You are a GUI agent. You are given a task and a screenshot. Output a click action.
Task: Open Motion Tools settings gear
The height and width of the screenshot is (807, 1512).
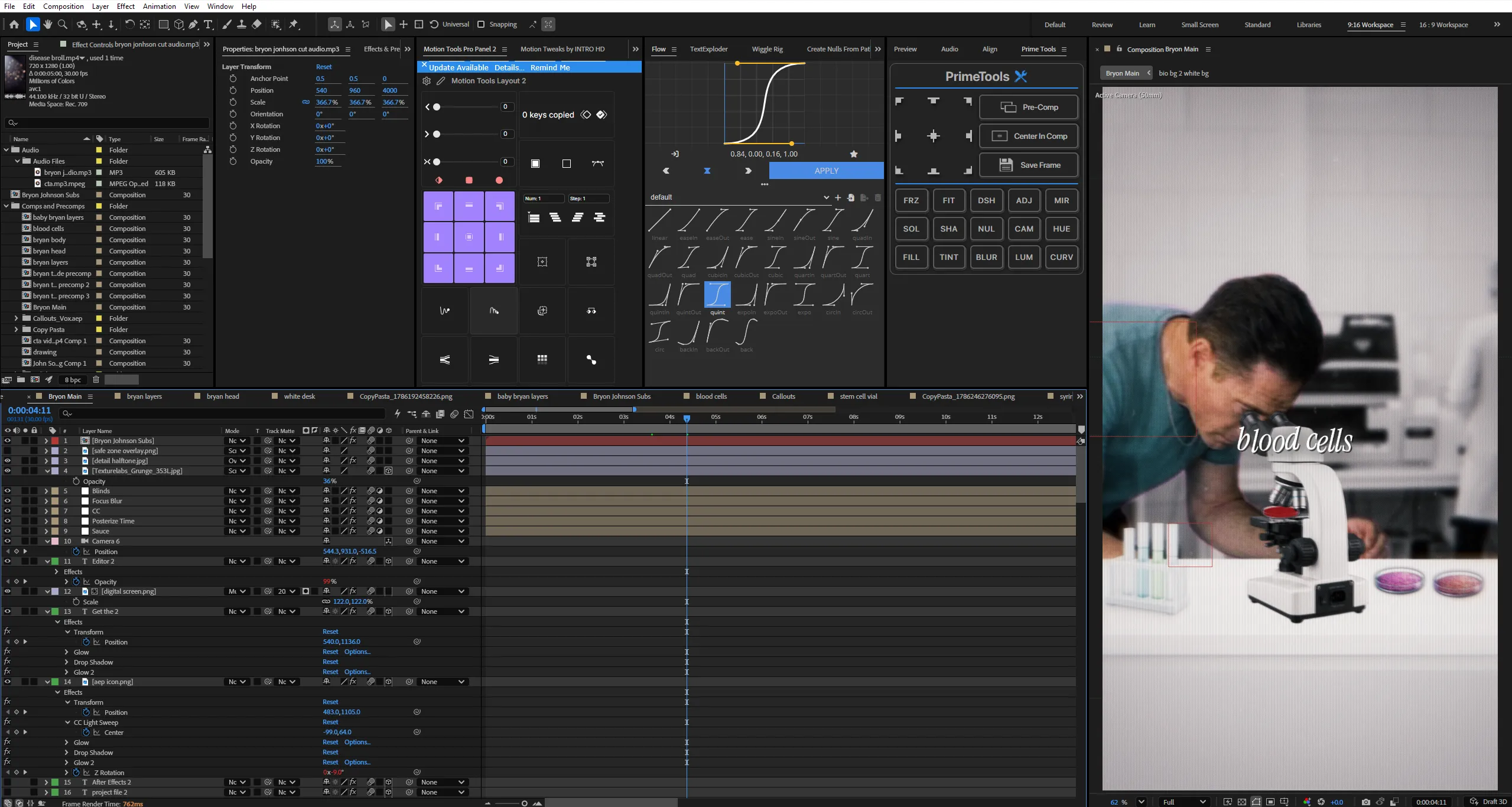tap(427, 81)
